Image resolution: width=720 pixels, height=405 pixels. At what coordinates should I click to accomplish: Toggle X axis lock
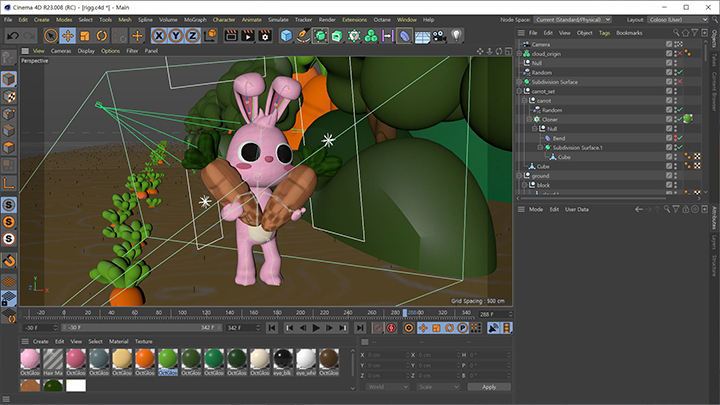tap(159, 36)
